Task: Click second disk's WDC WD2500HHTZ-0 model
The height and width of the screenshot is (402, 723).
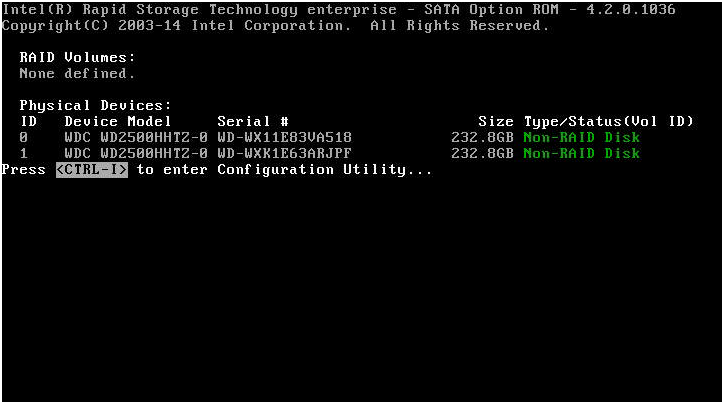Action: pyautogui.click(x=136, y=153)
